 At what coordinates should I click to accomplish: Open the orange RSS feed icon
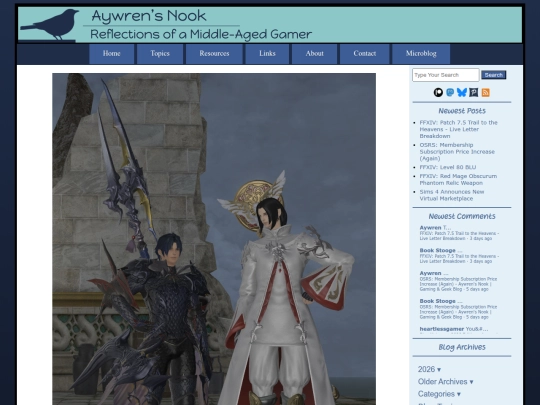486,92
